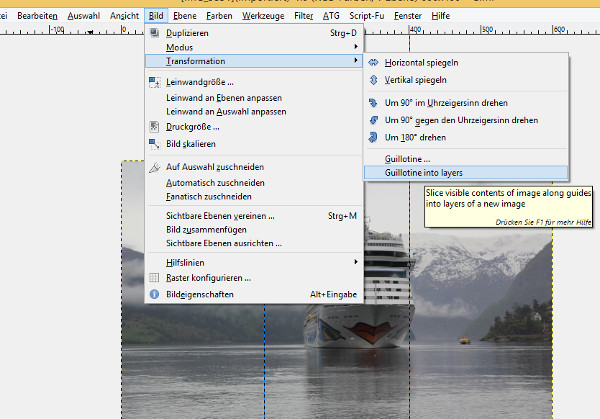Click the rotate 180° icon

[373, 137]
